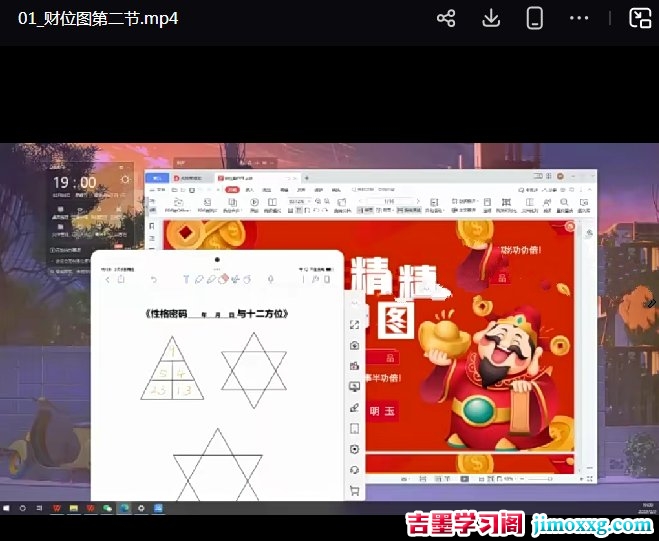Select the pen annotation icon in sidebar
The image size is (659, 541).
pyautogui.click(x=354, y=408)
